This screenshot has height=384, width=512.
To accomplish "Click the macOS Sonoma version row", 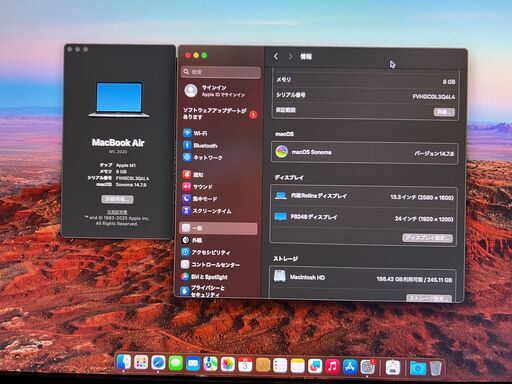I will click(364, 153).
